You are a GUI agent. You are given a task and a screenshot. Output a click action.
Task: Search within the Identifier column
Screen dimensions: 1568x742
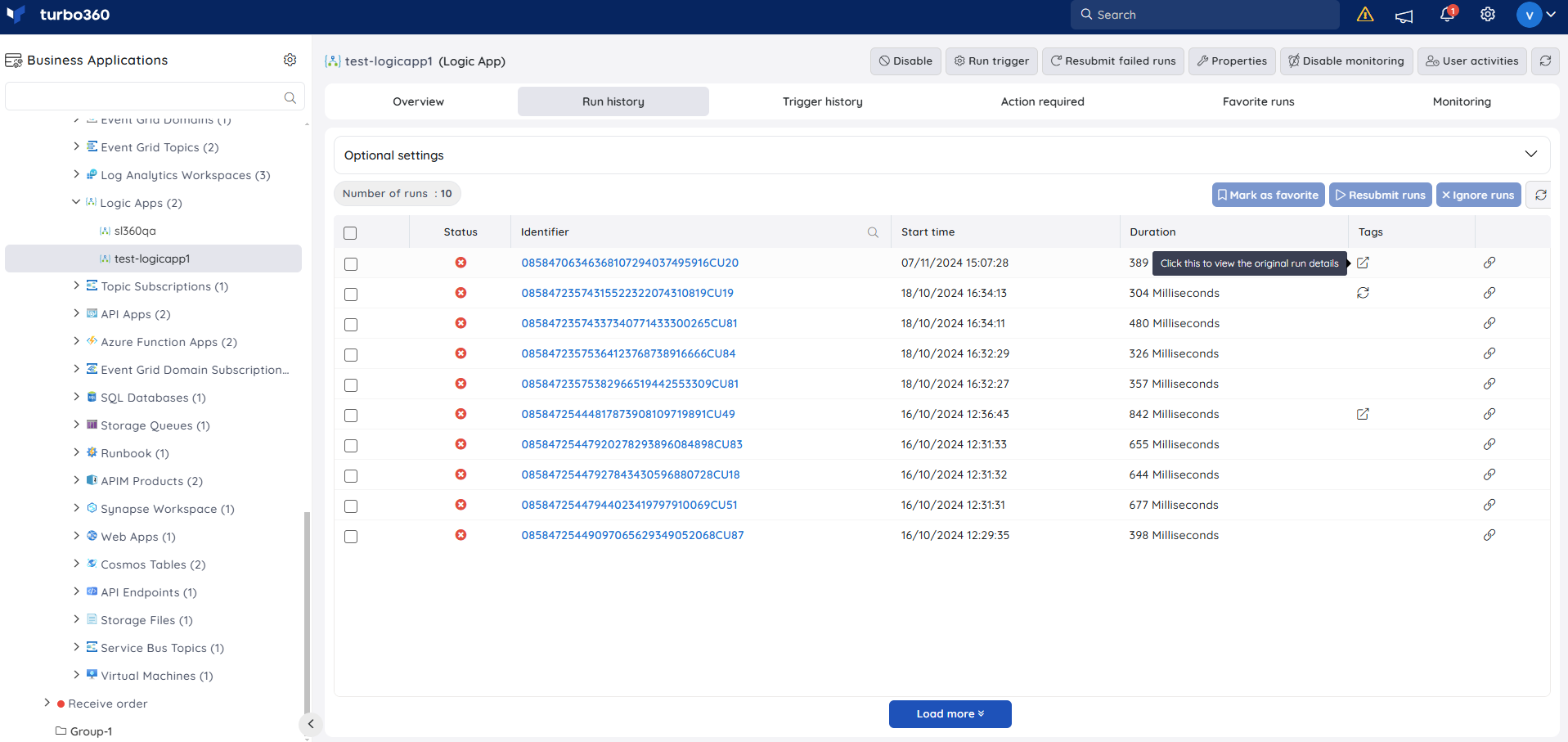tap(873, 232)
